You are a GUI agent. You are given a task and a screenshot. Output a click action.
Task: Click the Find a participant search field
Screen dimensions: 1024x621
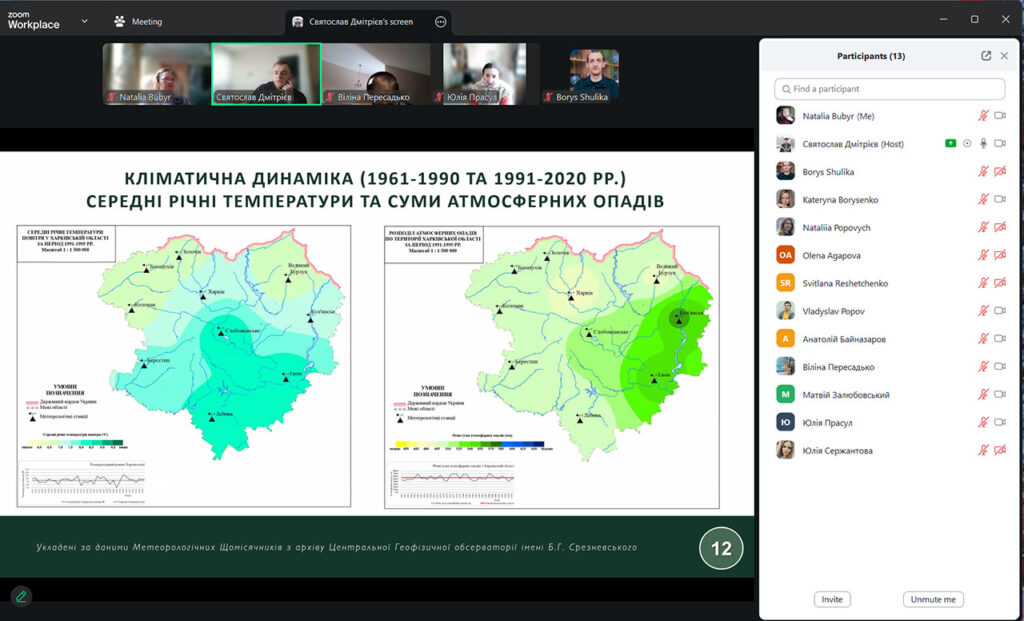pyautogui.click(x=875, y=89)
